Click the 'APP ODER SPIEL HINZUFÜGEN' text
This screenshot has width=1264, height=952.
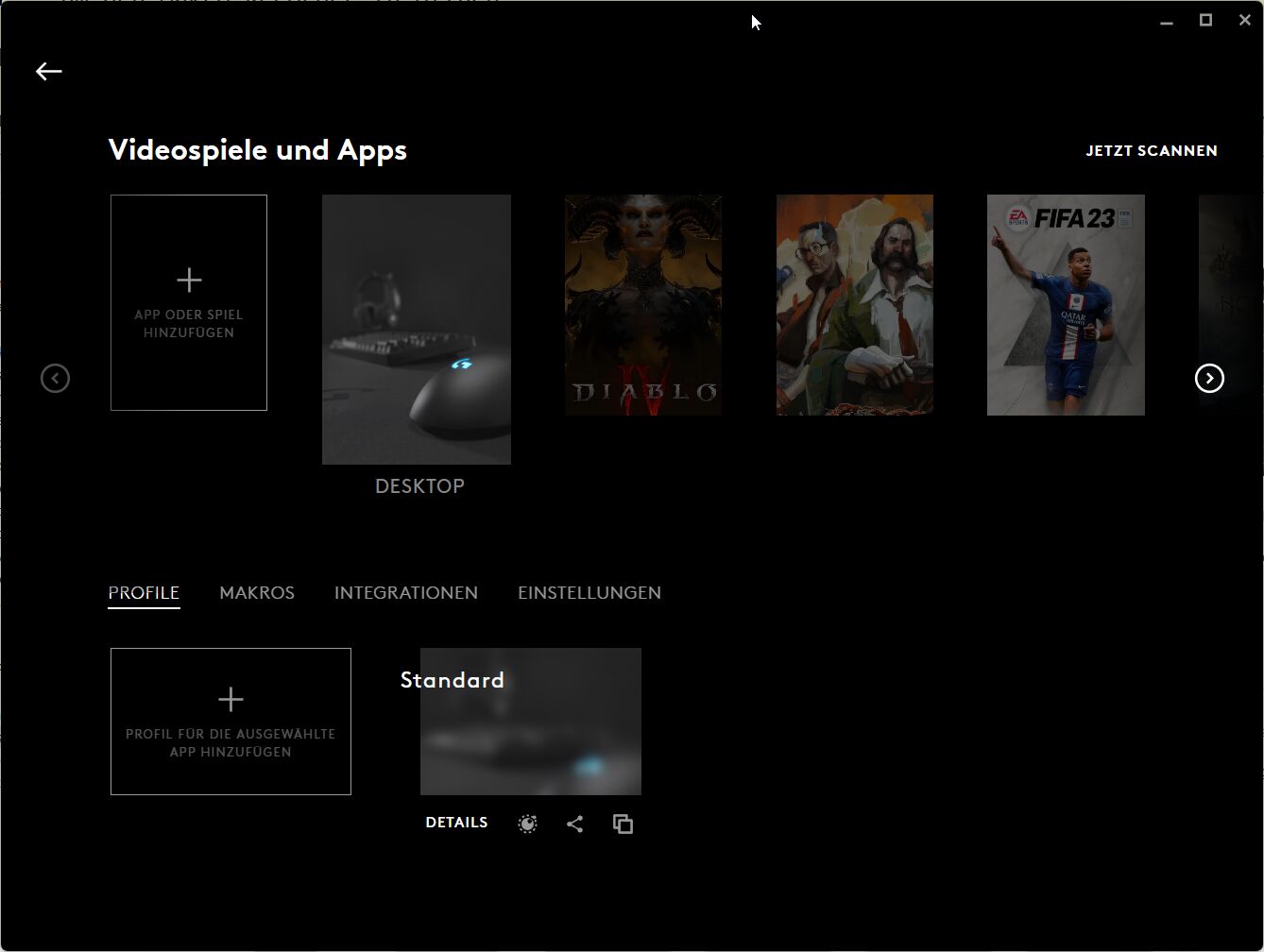pyautogui.click(x=189, y=324)
